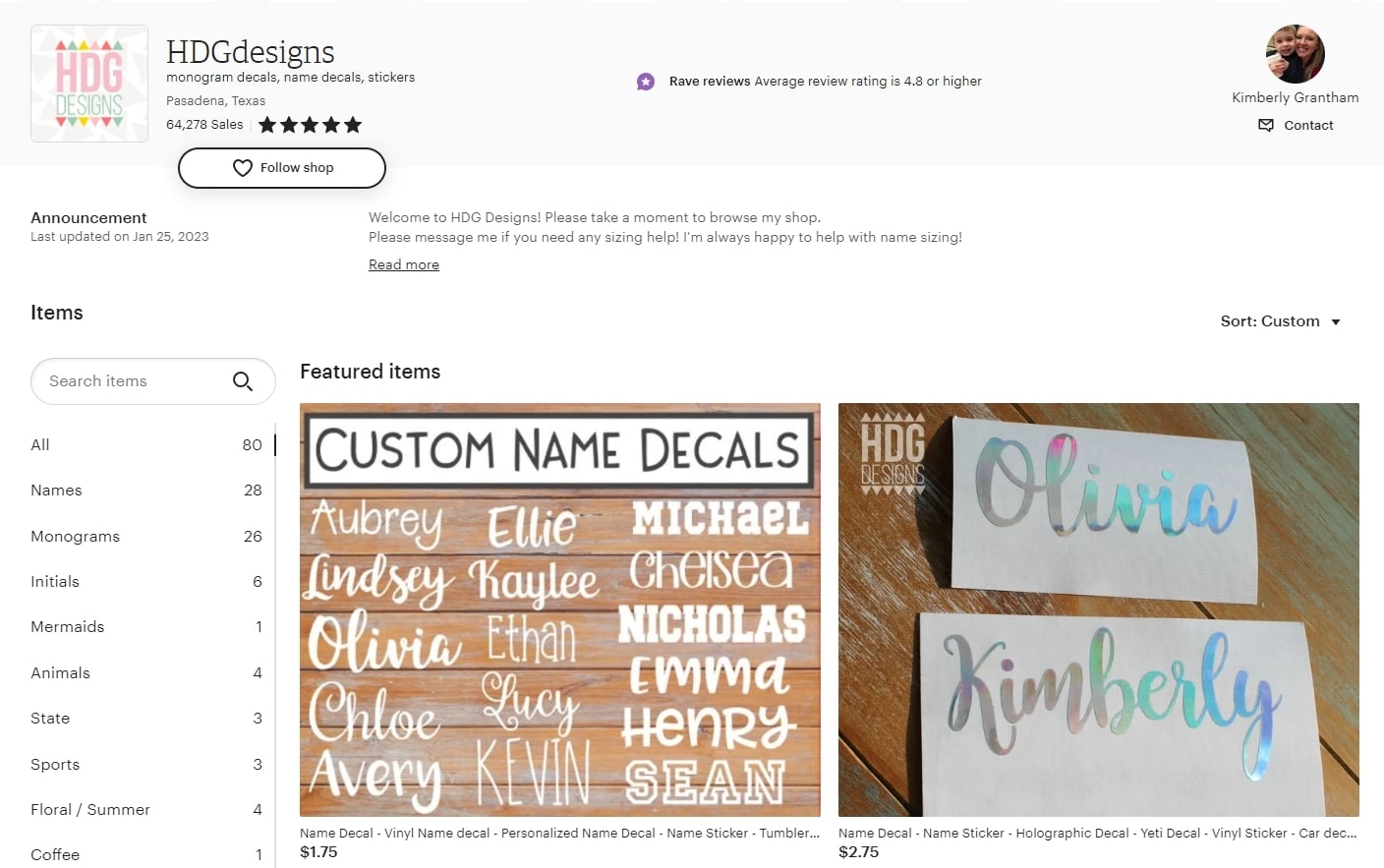Open the Mermaids category
1384x868 pixels.
(x=146, y=626)
